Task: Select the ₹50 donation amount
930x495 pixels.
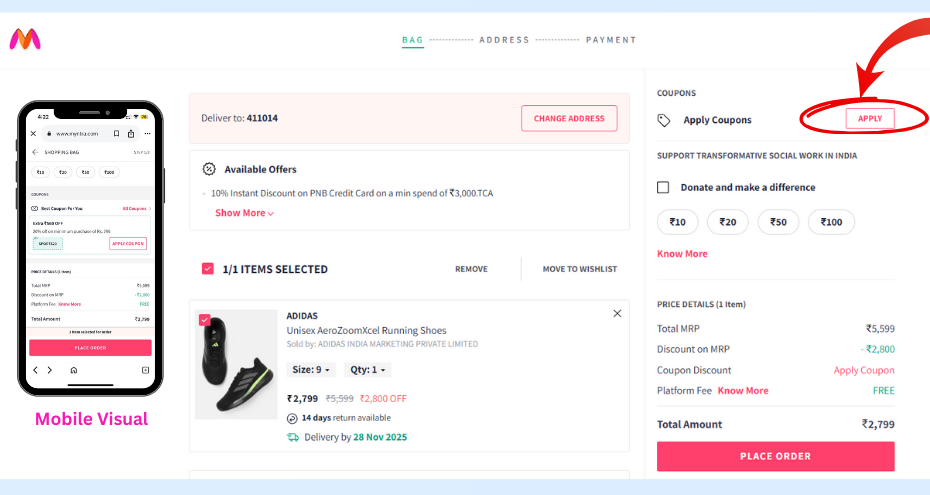Action: tap(778, 222)
